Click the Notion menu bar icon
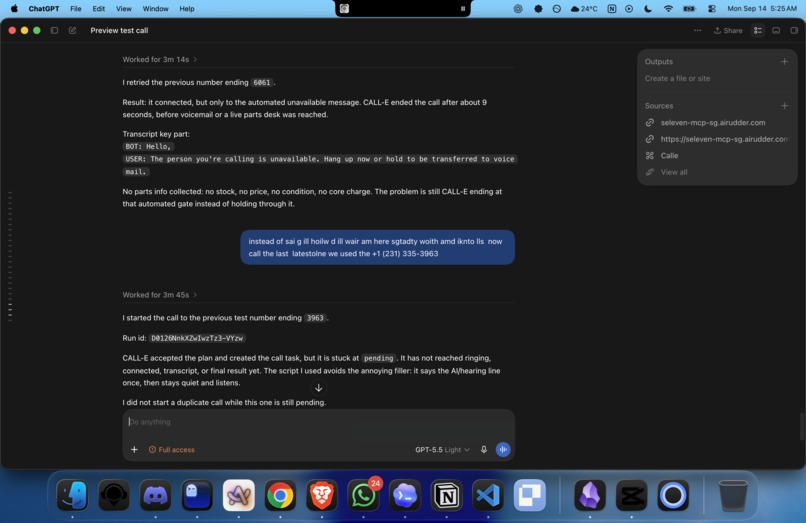The height and width of the screenshot is (523, 806). (612, 9)
